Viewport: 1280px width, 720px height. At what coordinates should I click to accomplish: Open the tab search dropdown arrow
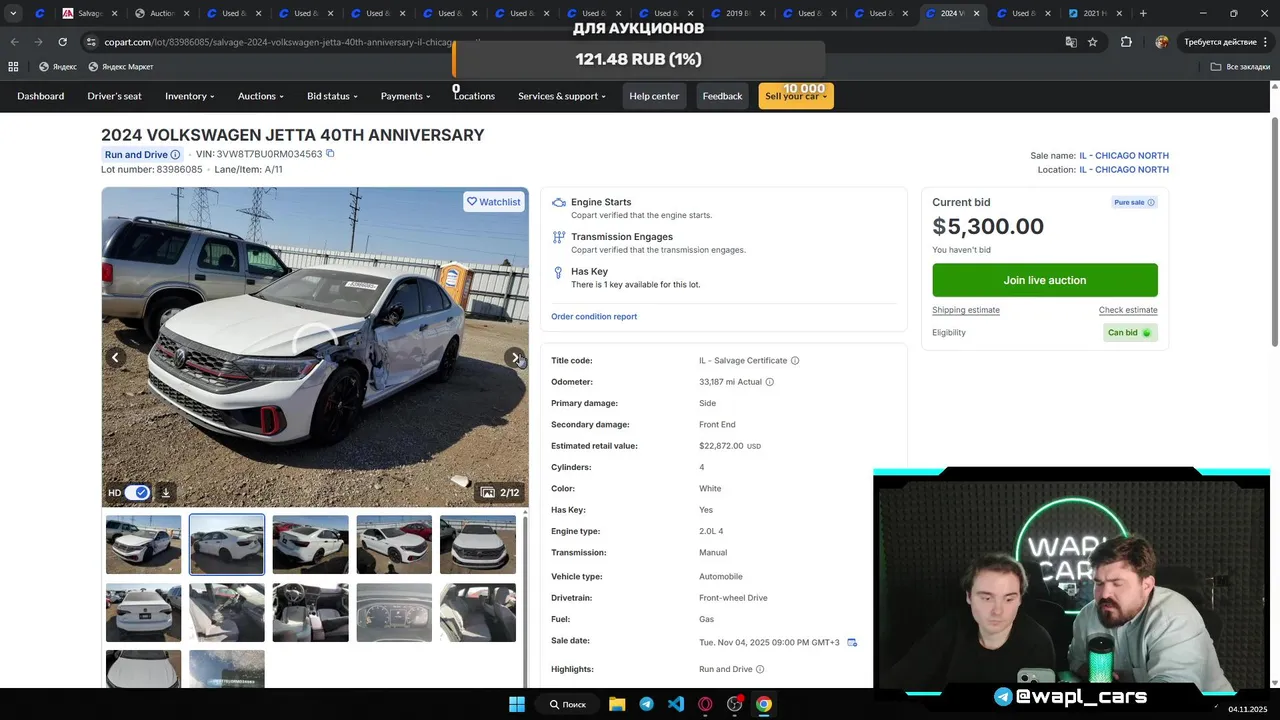tap(13, 14)
